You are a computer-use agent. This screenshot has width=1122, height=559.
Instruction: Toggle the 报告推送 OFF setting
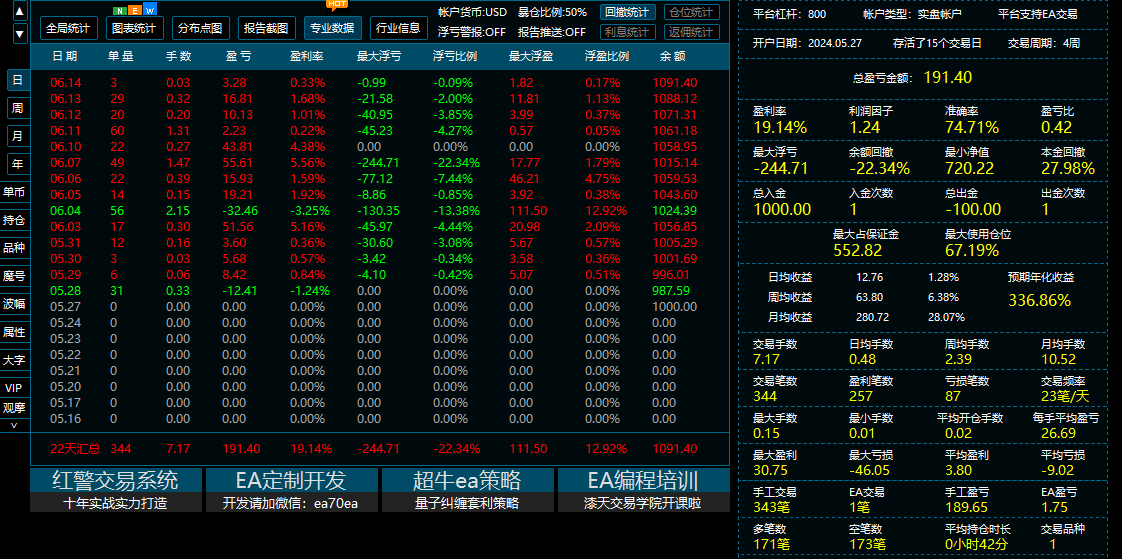(x=552, y=32)
